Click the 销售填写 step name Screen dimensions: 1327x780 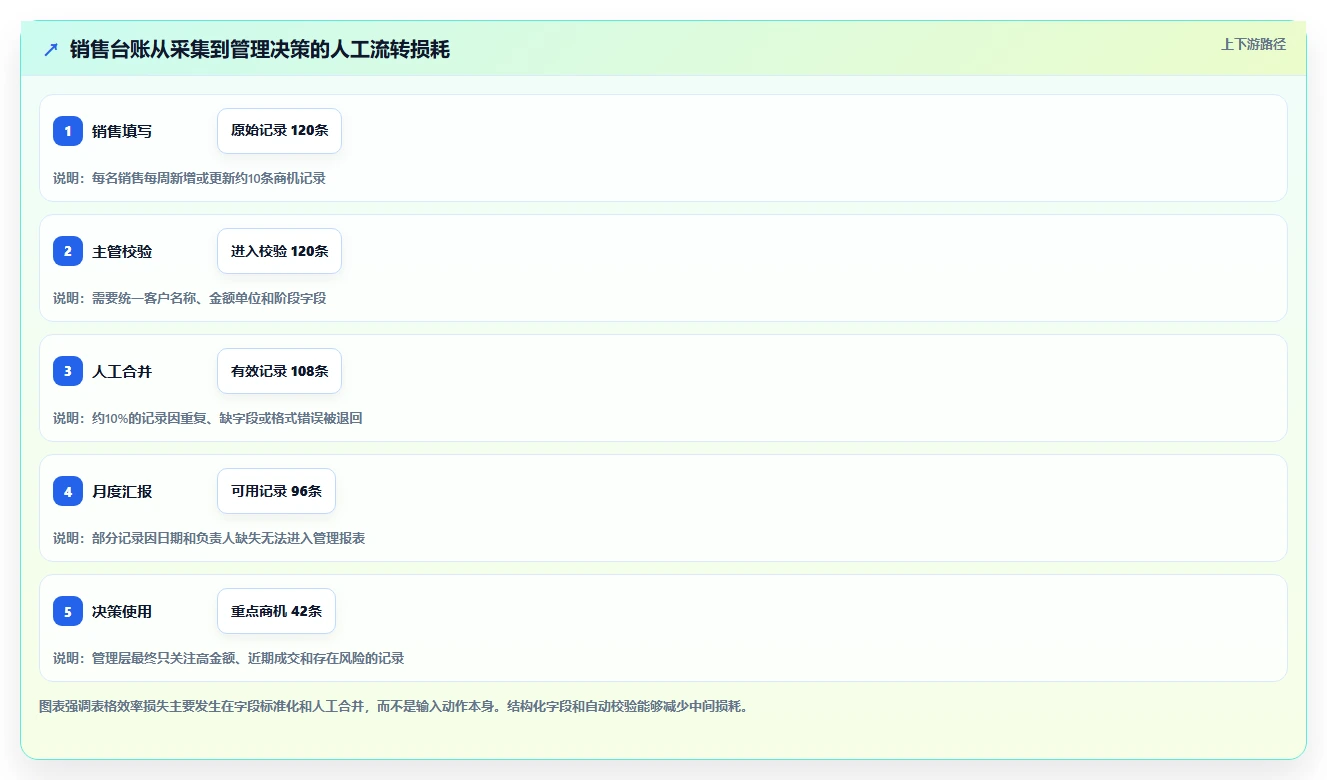(x=122, y=131)
